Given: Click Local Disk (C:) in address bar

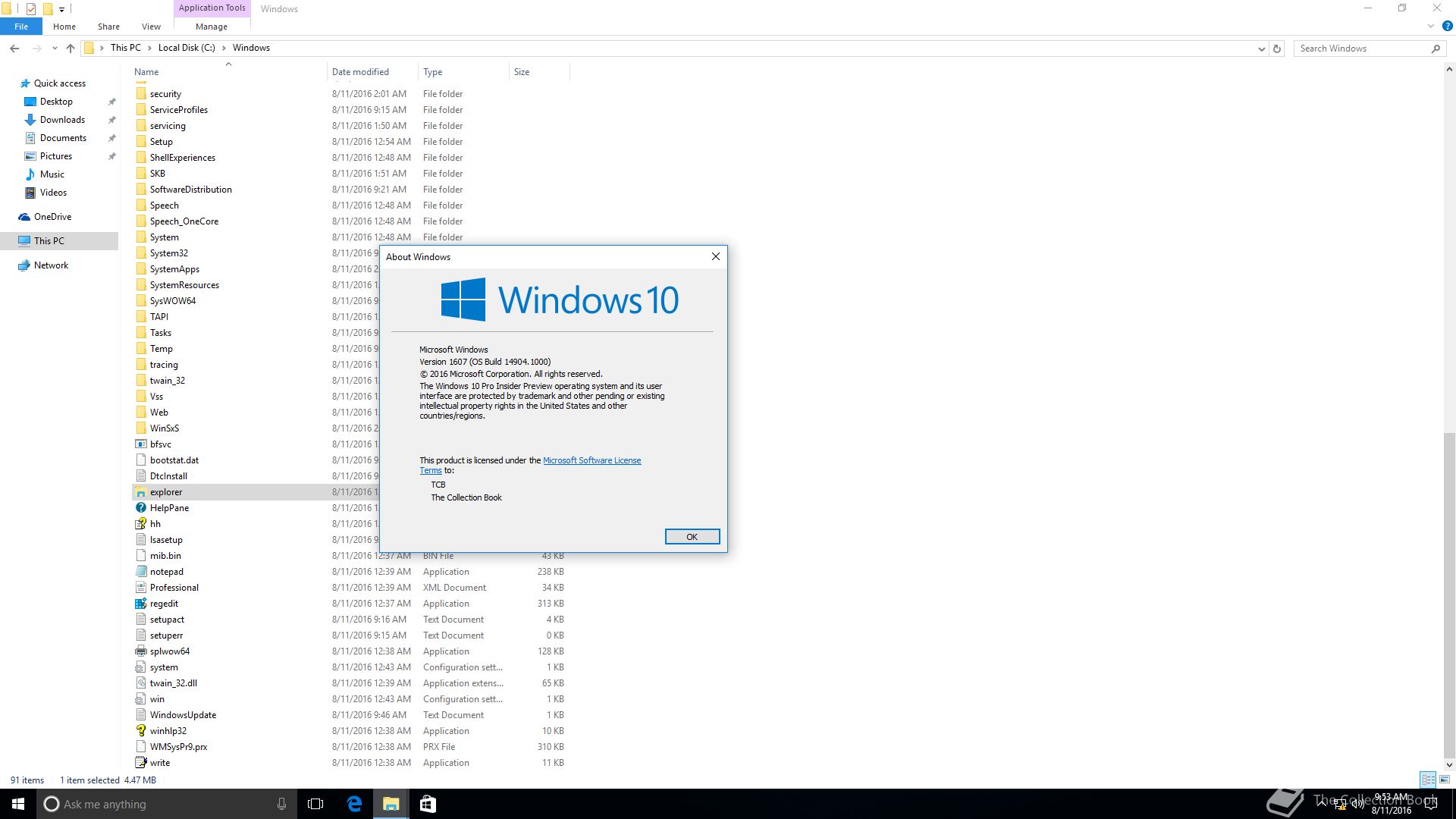Looking at the screenshot, I should [x=187, y=48].
